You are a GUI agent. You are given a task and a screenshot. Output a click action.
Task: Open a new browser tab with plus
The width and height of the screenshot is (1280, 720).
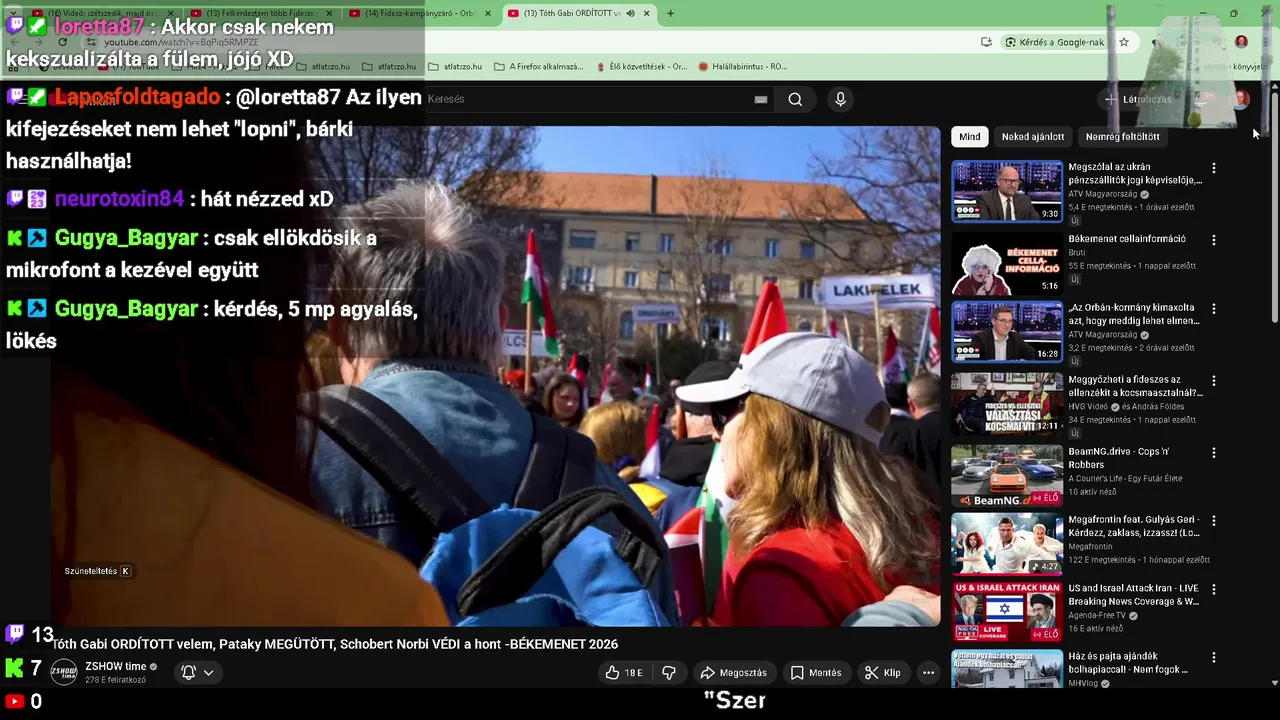click(x=670, y=13)
